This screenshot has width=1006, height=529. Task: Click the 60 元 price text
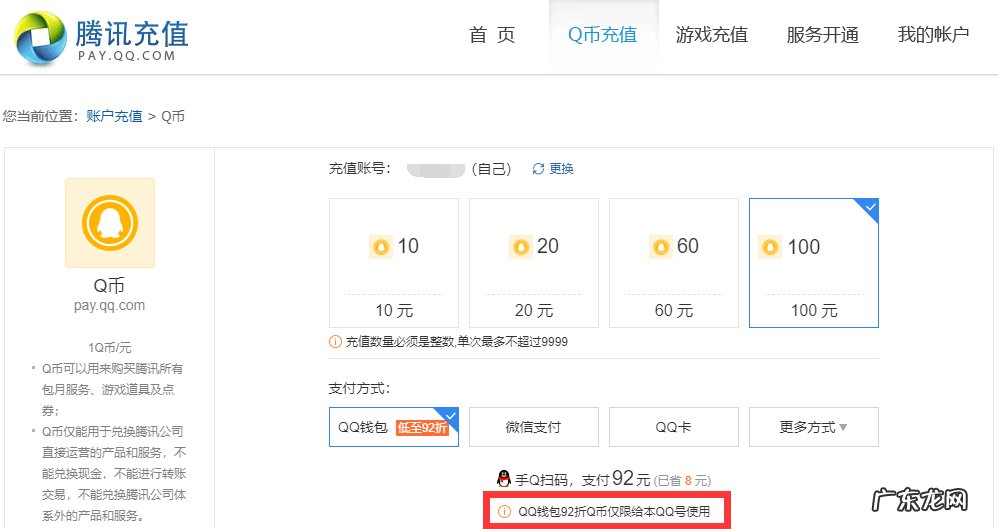(x=674, y=310)
